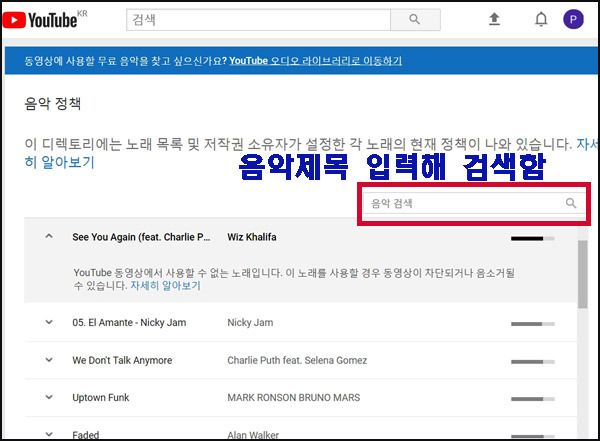Click the Uptown Funk title

pos(101,398)
